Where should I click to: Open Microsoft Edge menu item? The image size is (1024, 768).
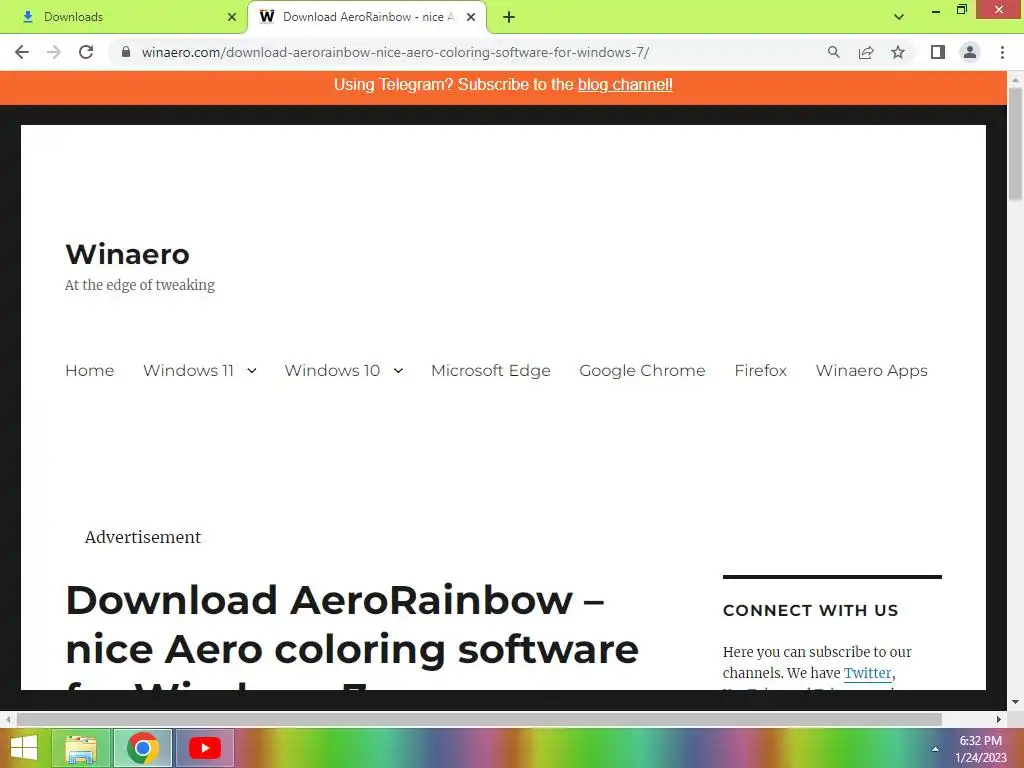tap(490, 370)
